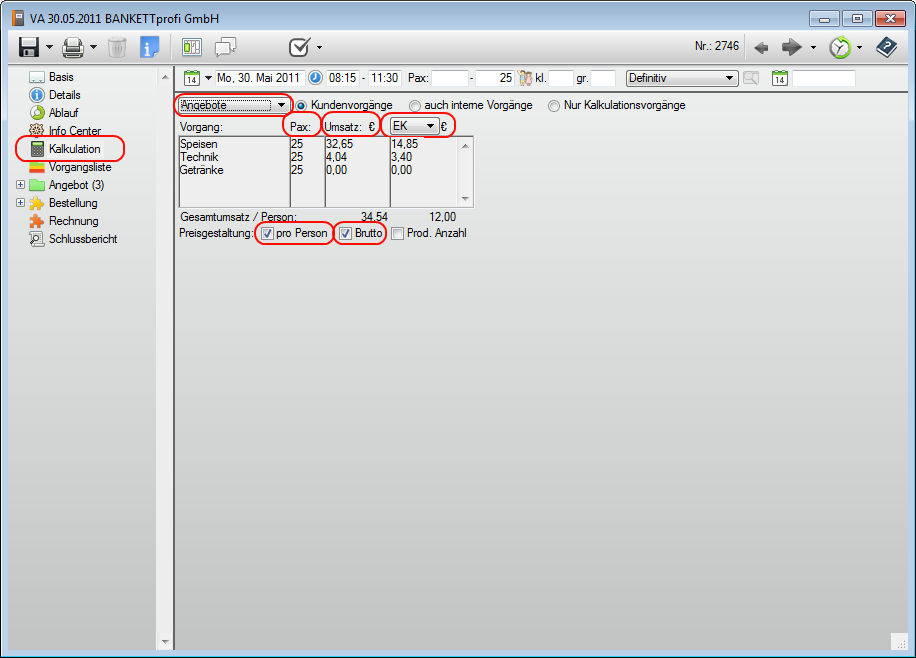916x658 pixels.
Task: Go to previous record with left arrow
Action: (x=761, y=47)
